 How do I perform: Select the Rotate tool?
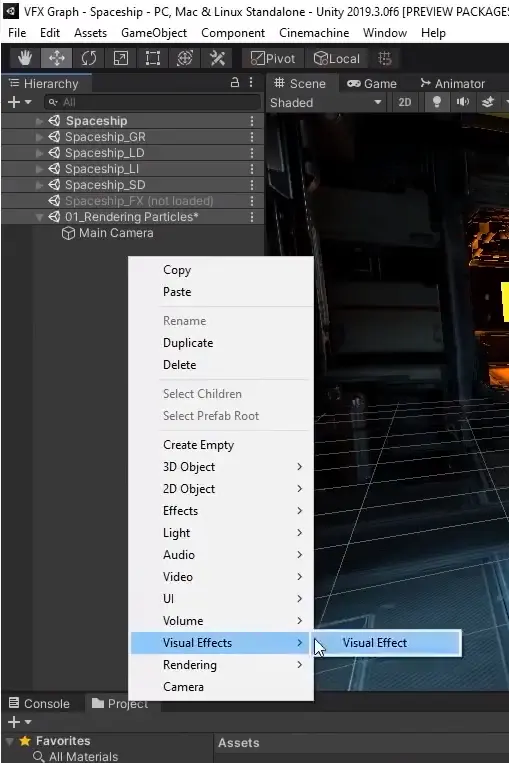click(89, 58)
